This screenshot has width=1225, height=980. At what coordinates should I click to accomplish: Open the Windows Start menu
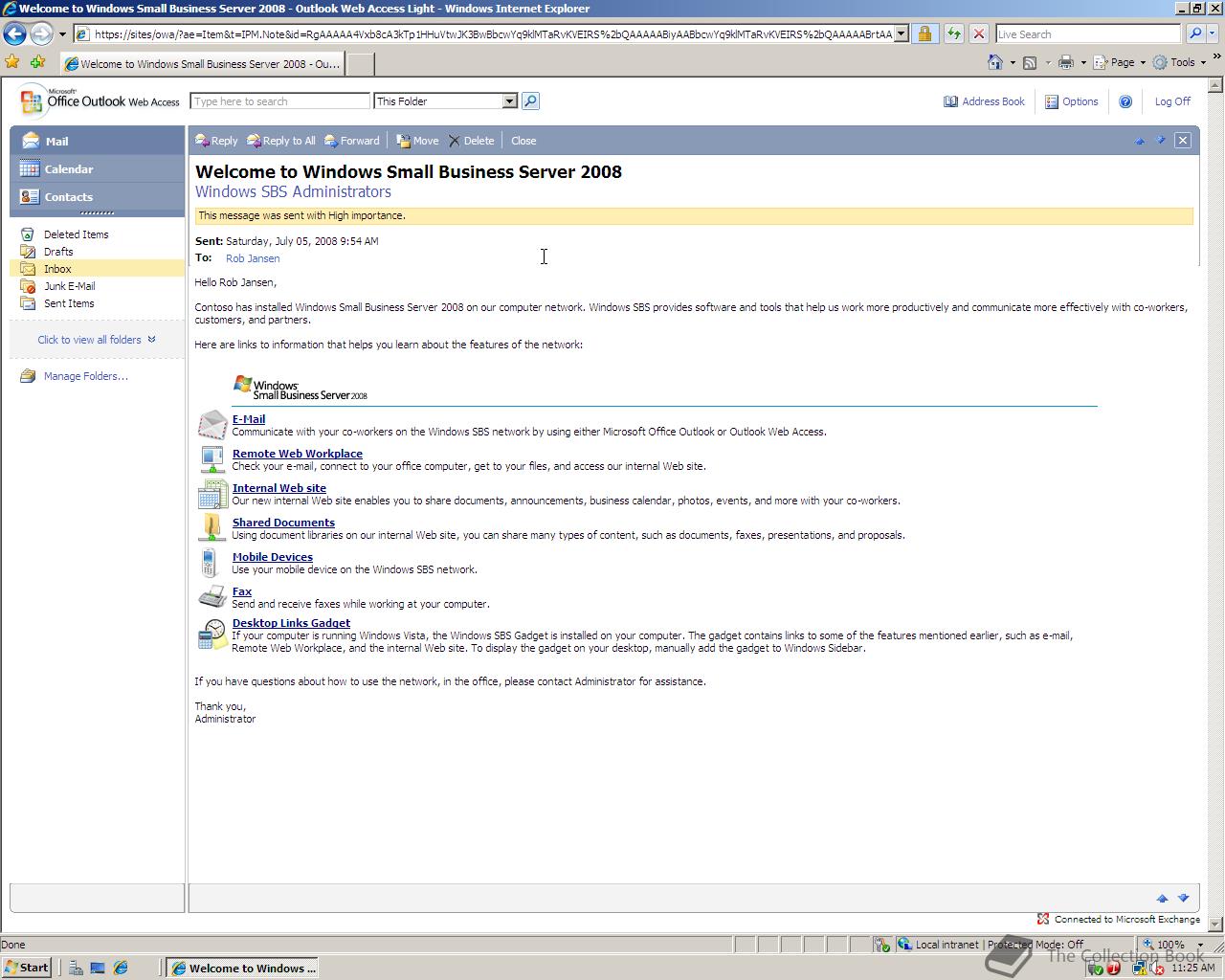tap(26, 968)
